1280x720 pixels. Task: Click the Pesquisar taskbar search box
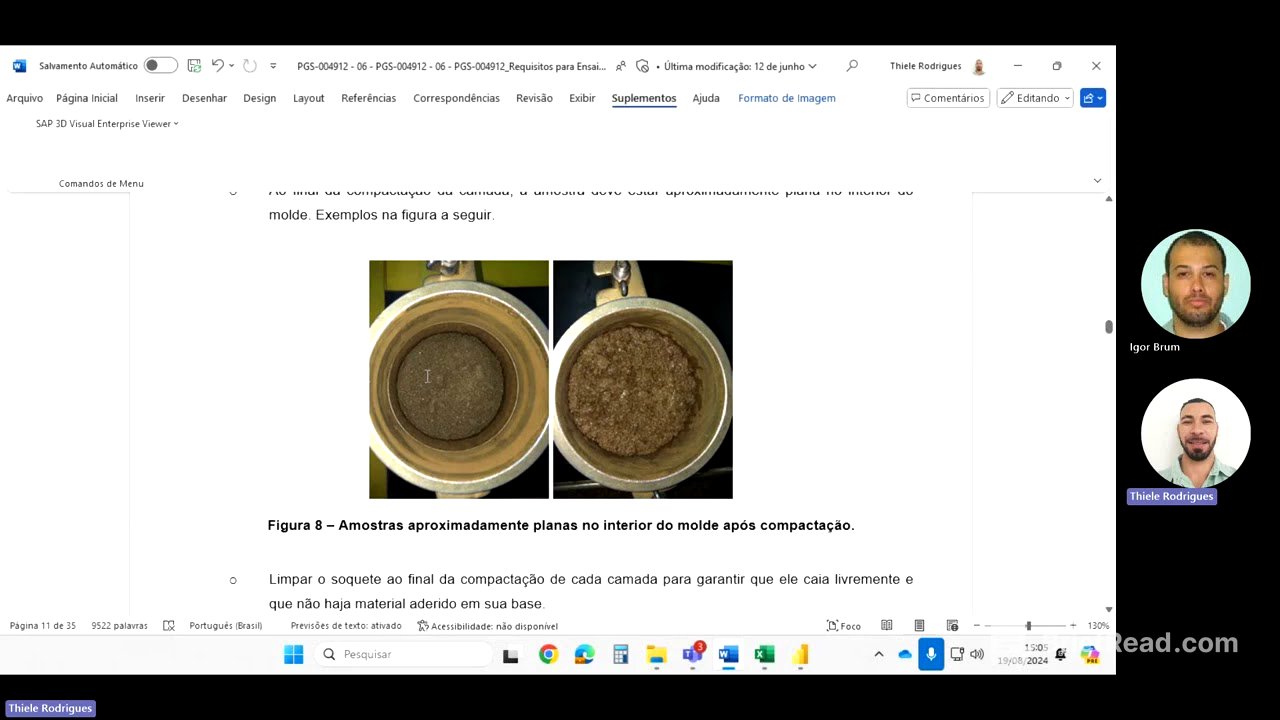pos(402,655)
